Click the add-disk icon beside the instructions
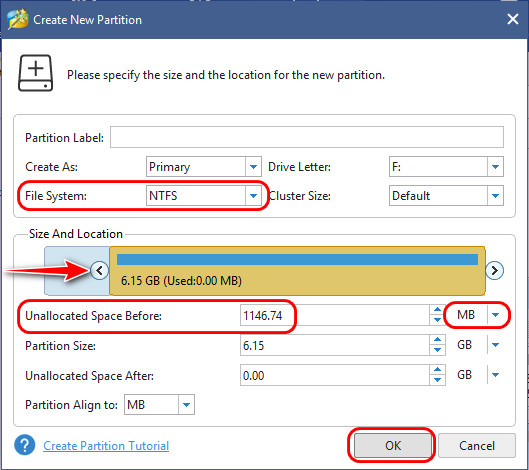The width and height of the screenshot is (529, 470). point(35,73)
